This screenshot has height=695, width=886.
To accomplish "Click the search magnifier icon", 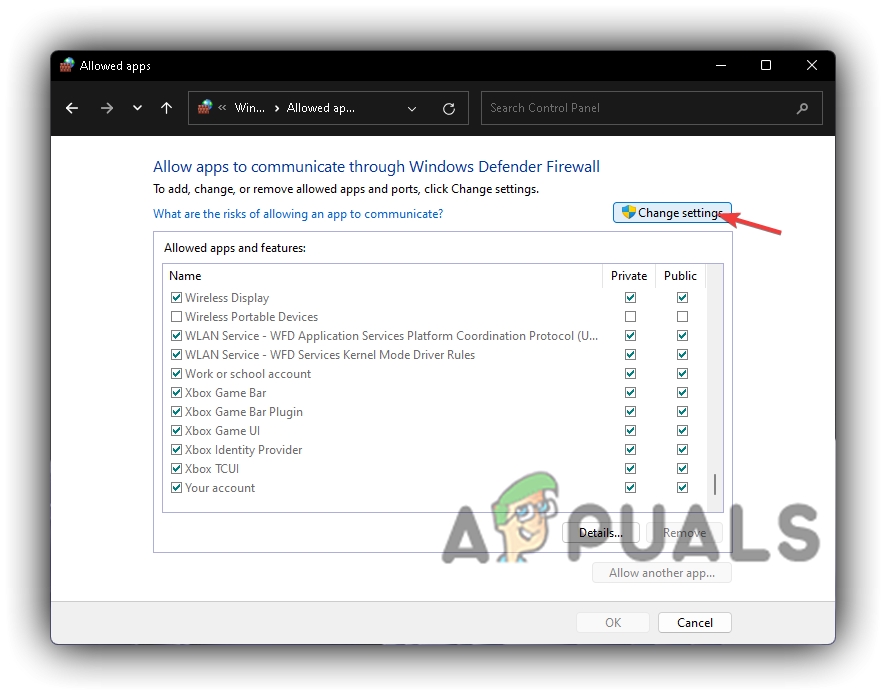I will point(802,108).
